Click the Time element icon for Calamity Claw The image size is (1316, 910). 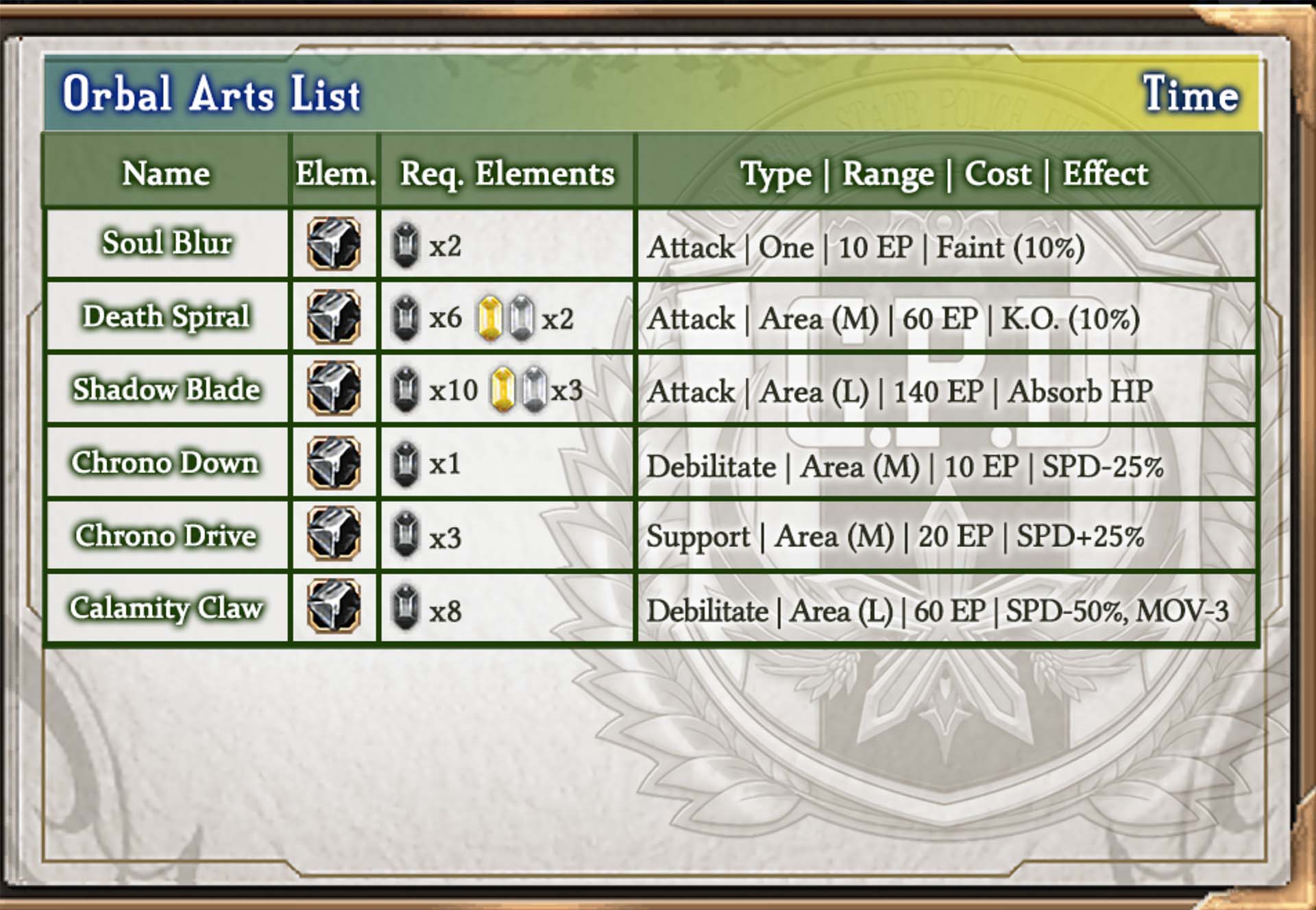coord(334,606)
